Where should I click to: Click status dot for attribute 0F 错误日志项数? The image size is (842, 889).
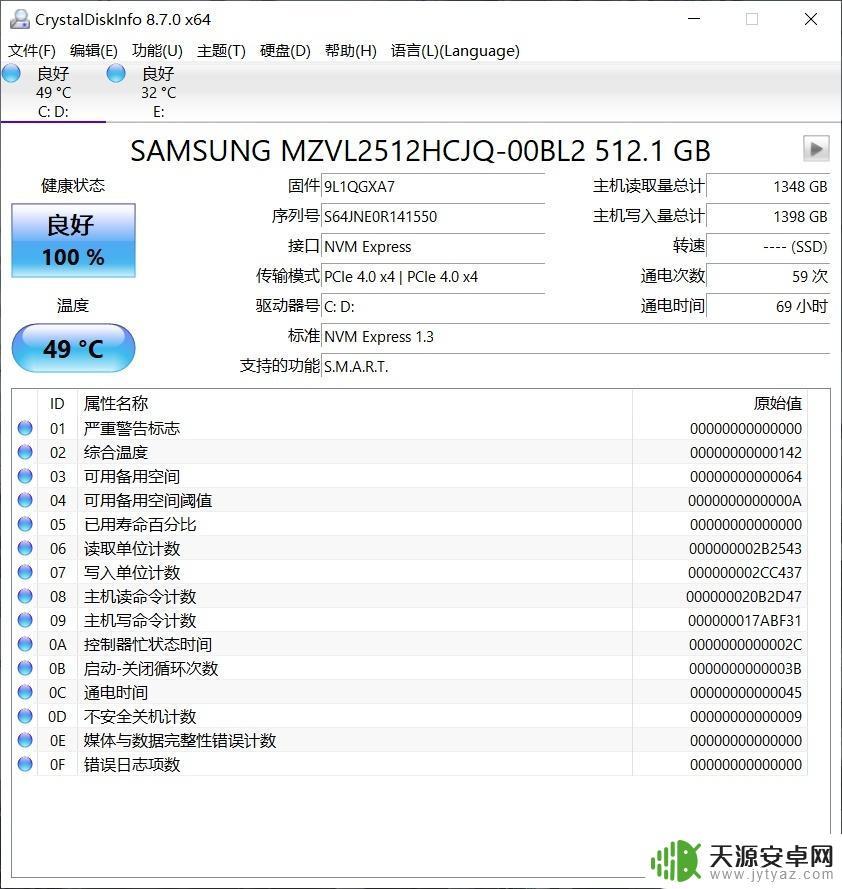[x=25, y=764]
